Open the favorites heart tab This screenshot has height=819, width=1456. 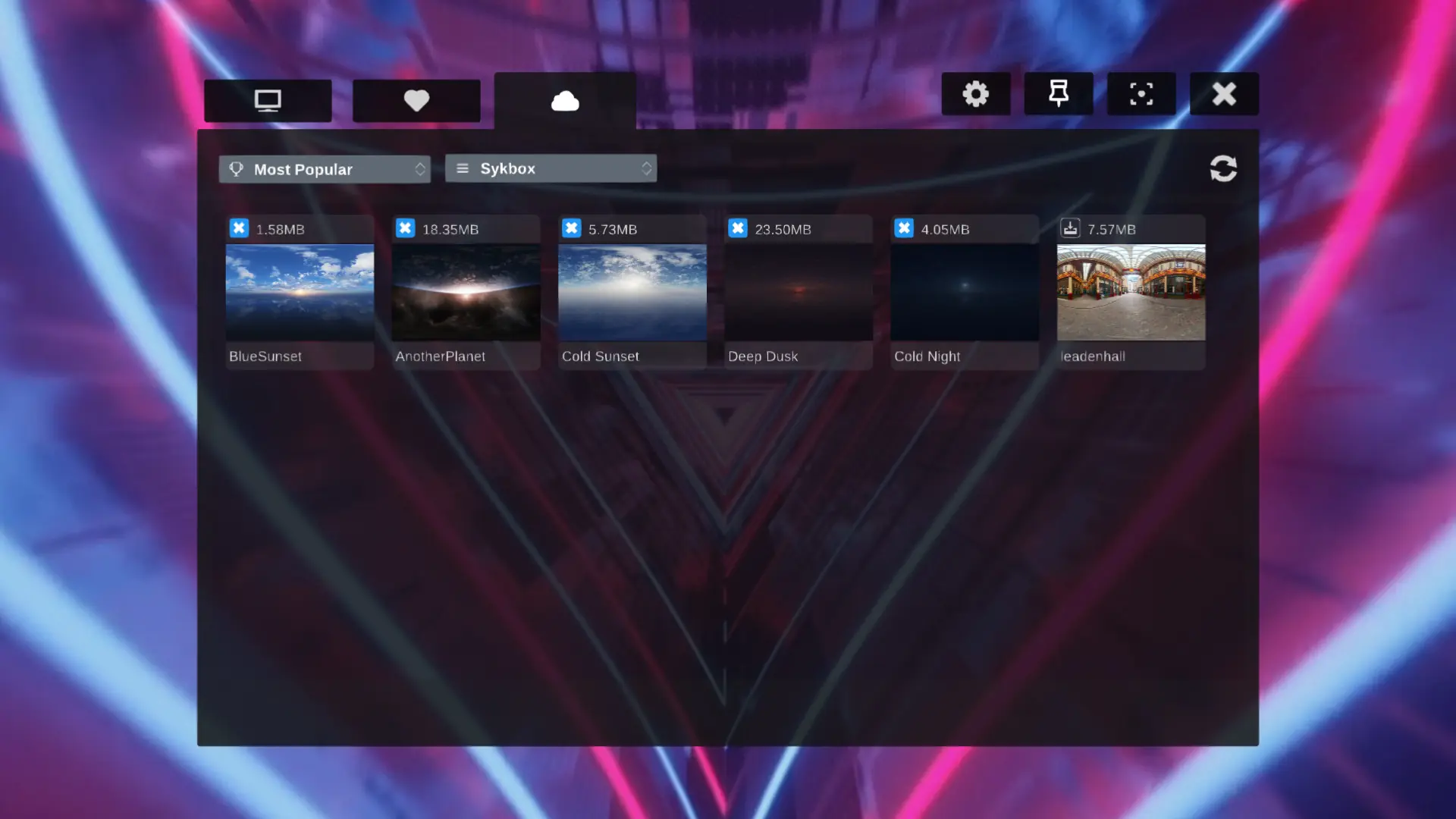[416, 100]
